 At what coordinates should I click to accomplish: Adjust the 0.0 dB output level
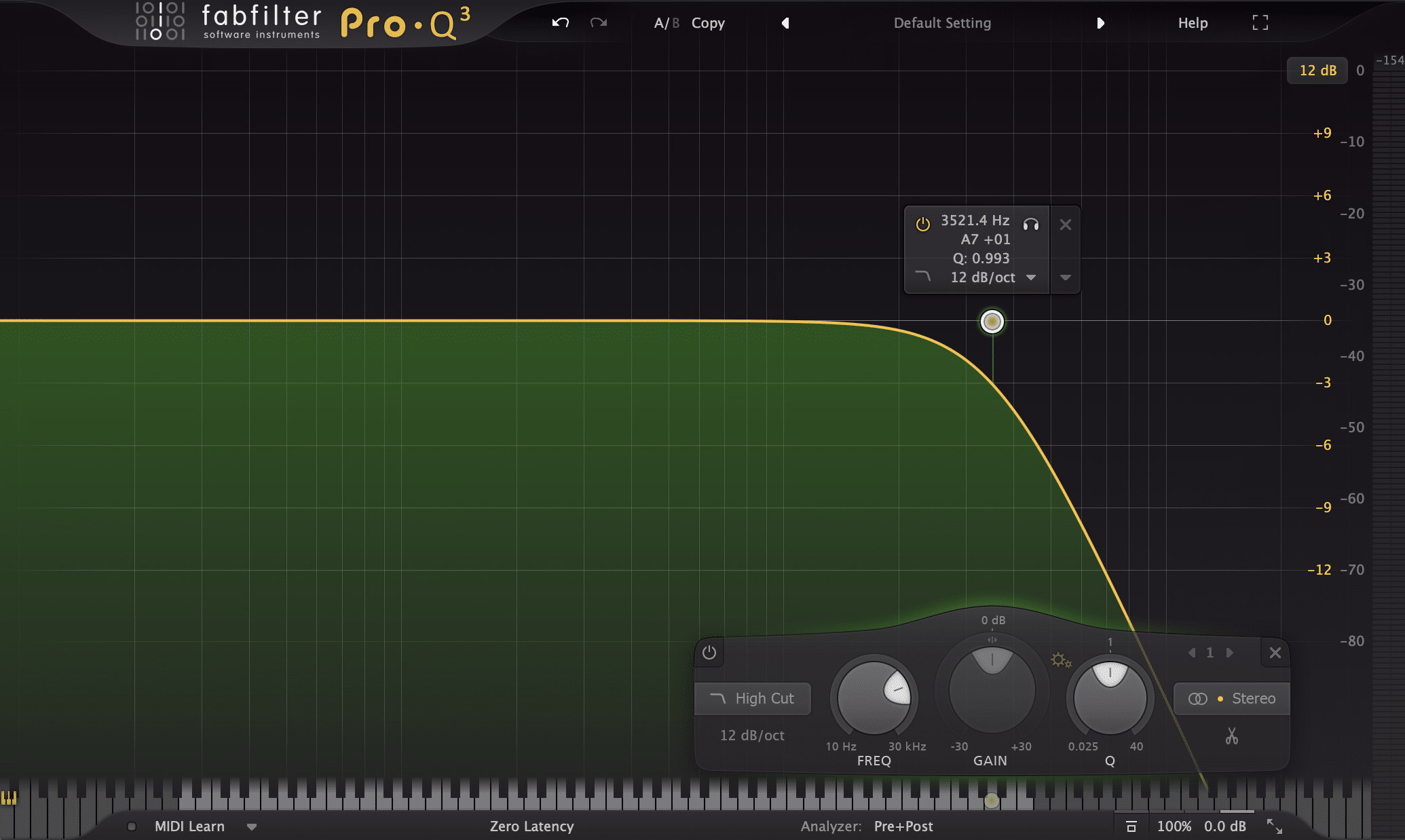pyautogui.click(x=1225, y=826)
